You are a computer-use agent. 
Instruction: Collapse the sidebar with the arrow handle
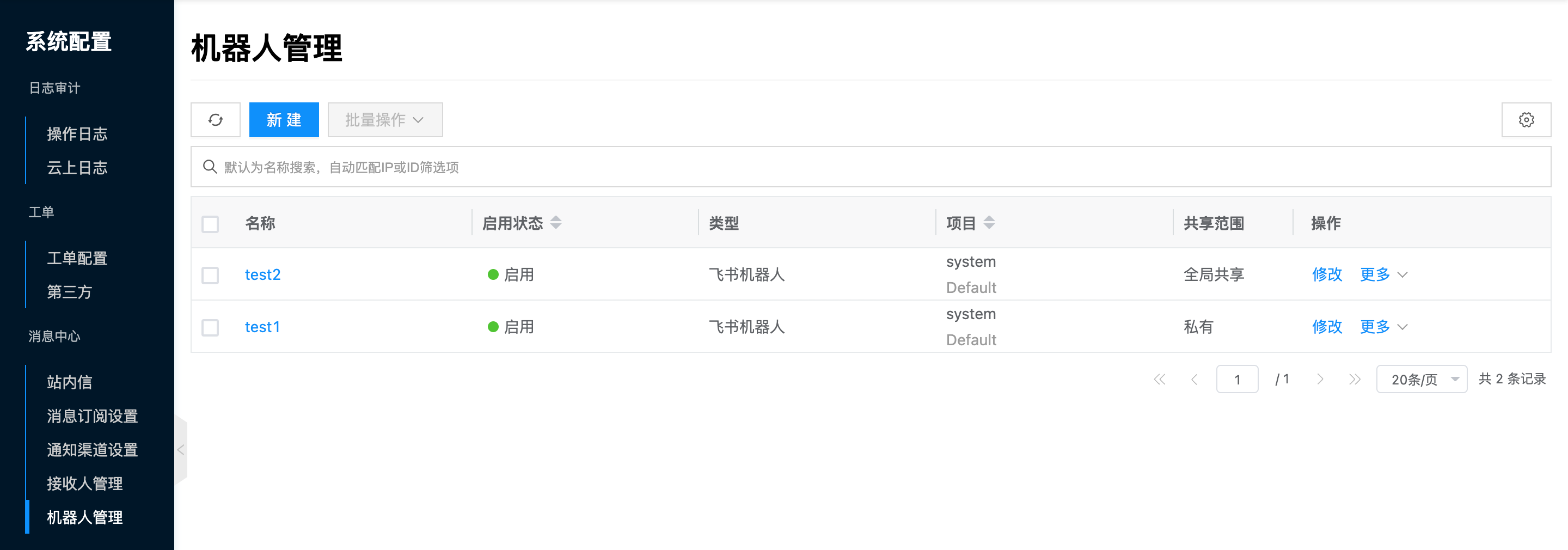coord(181,450)
